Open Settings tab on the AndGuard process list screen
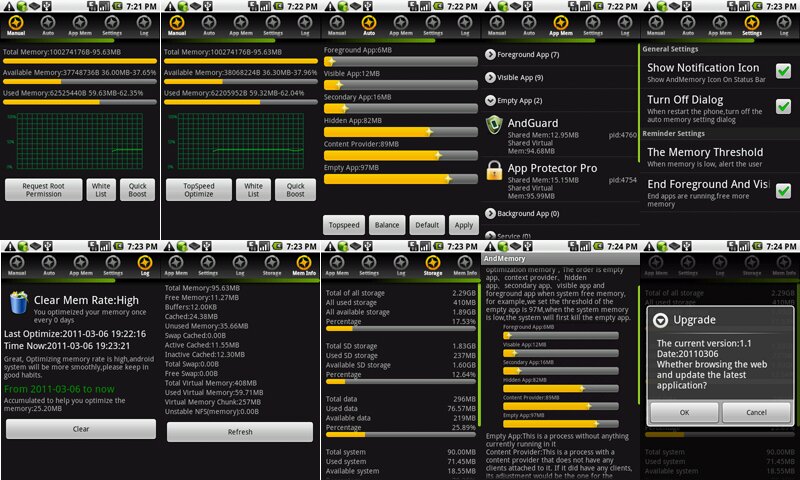 (593, 26)
